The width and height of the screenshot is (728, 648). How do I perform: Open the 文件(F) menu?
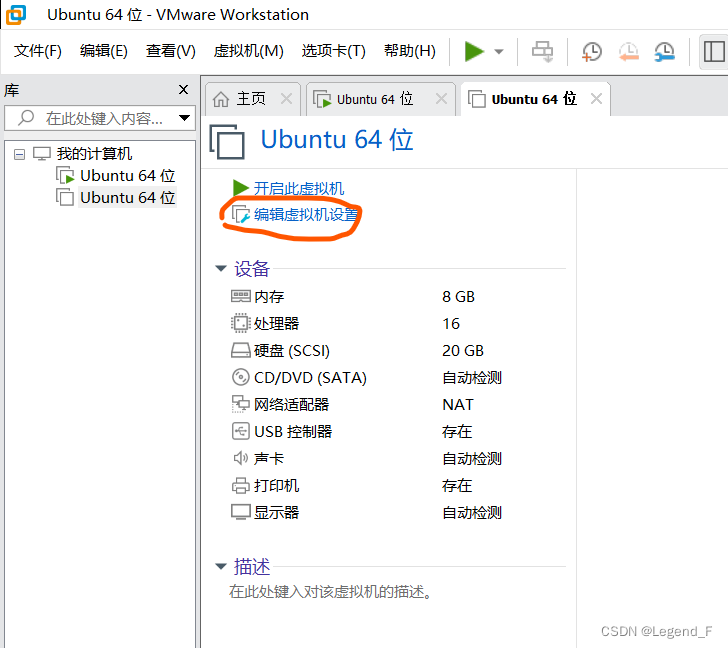tap(38, 51)
